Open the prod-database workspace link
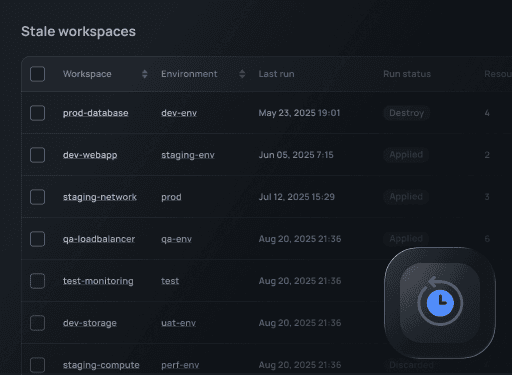Viewport: 512px width, 375px height. [x=96, y=113]
